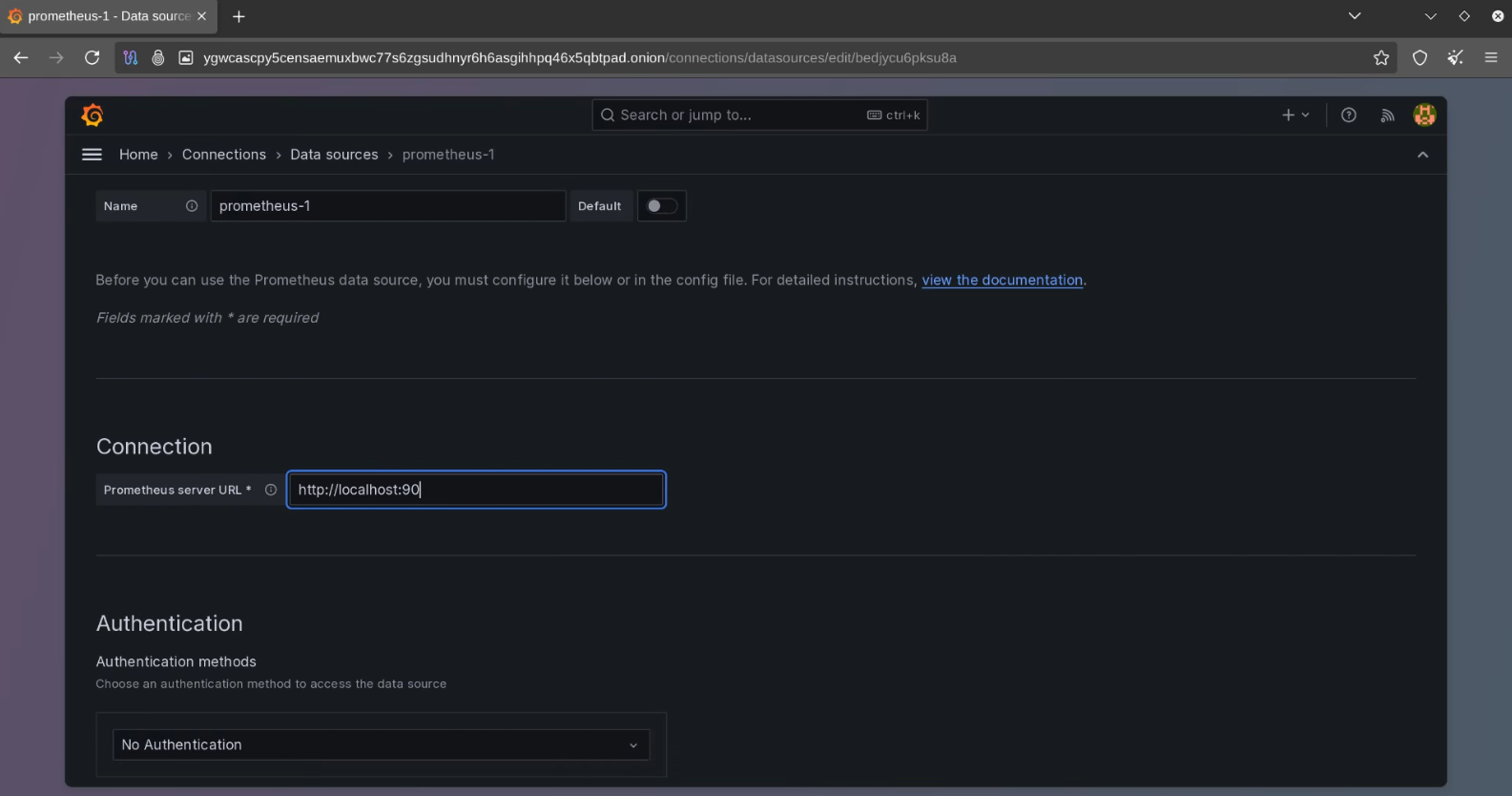1512x796 pixels.
Task: Click the Tor circuit icon in address bar
Action: point(131,58)
